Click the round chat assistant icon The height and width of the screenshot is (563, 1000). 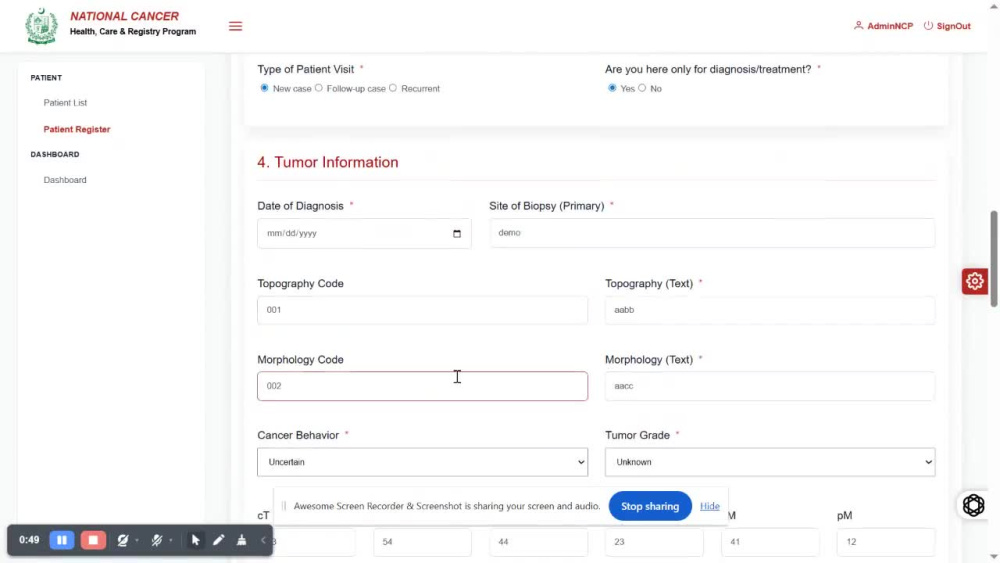973,505
